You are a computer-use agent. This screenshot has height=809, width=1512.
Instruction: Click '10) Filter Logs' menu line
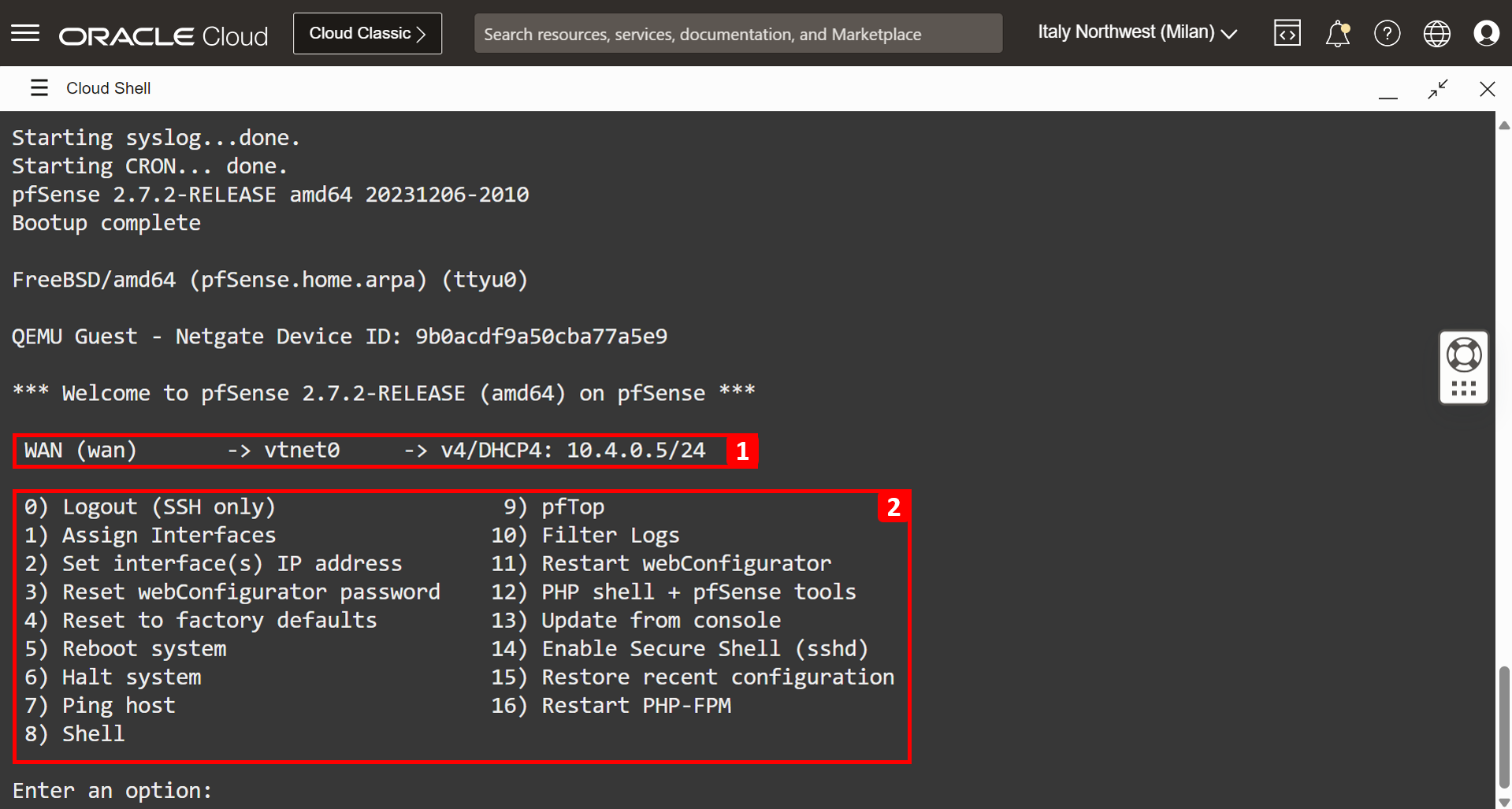click(x=585, y=535)
